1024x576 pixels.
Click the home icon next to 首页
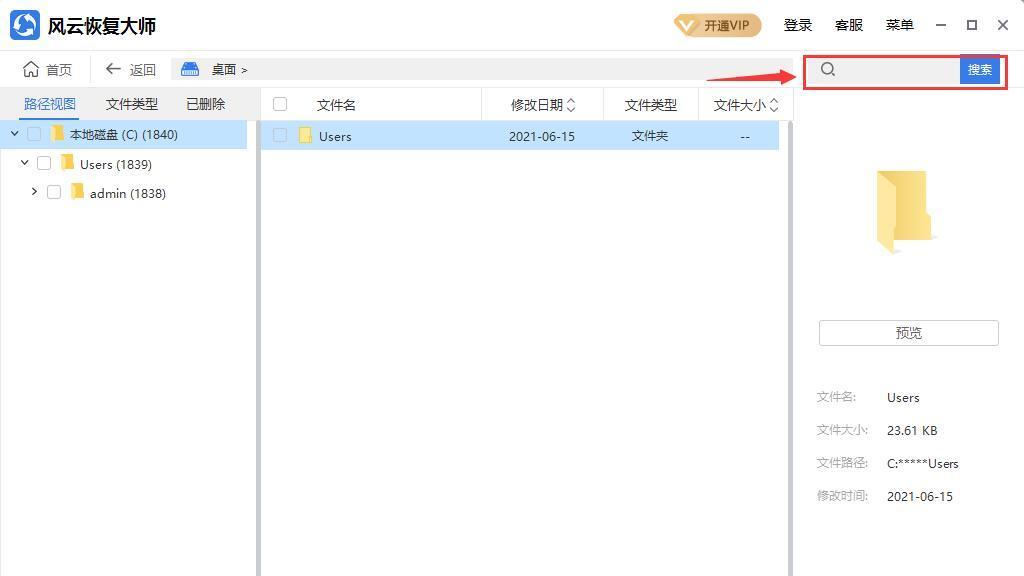(31, 69)
